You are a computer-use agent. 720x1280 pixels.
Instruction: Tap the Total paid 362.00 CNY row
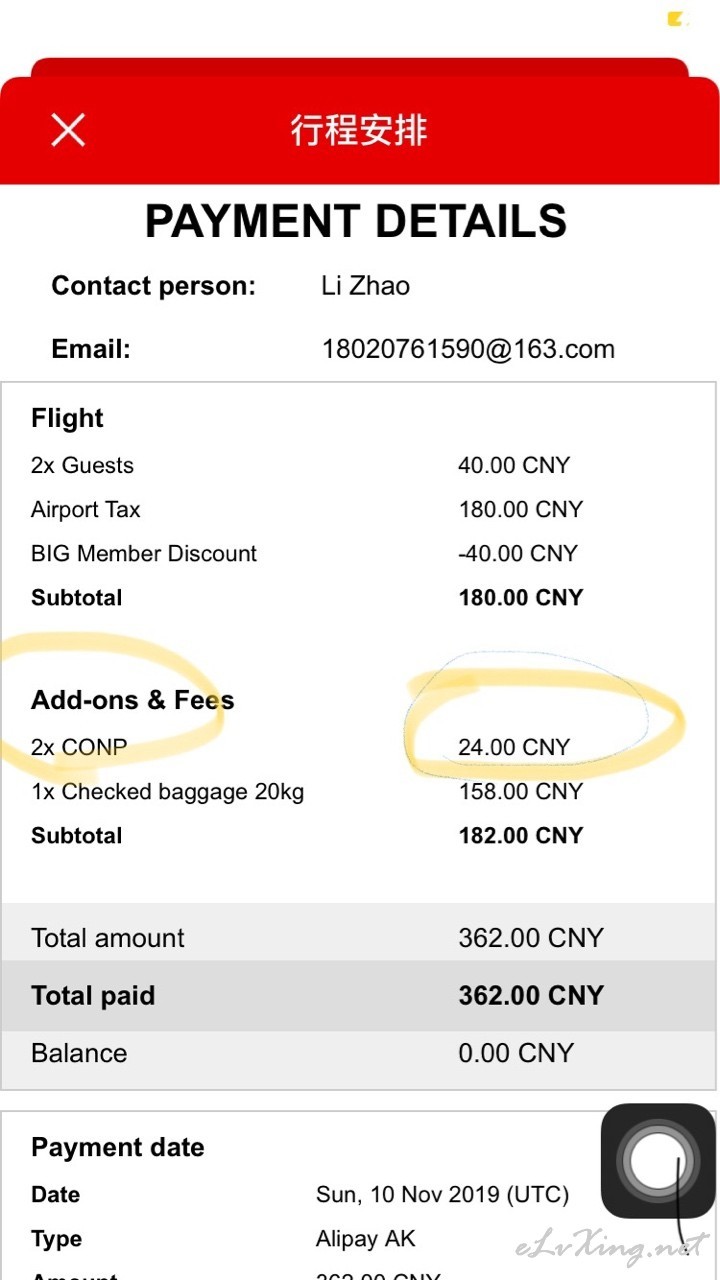pyautogui.click(x=359, y=996)
